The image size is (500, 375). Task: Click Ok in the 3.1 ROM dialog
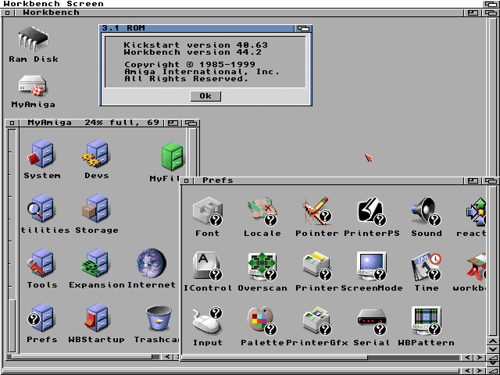206,96
